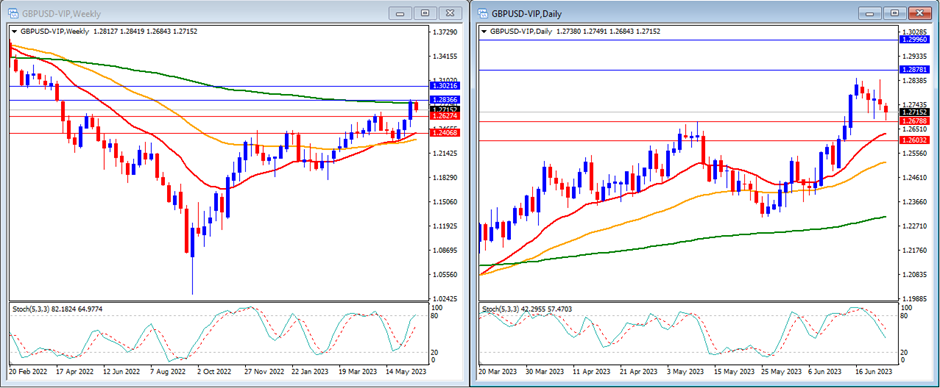Viewport: 940px width, 388px height.
Task: Select the blue 1.29960 price label
Action: click(x=914, y=40)
